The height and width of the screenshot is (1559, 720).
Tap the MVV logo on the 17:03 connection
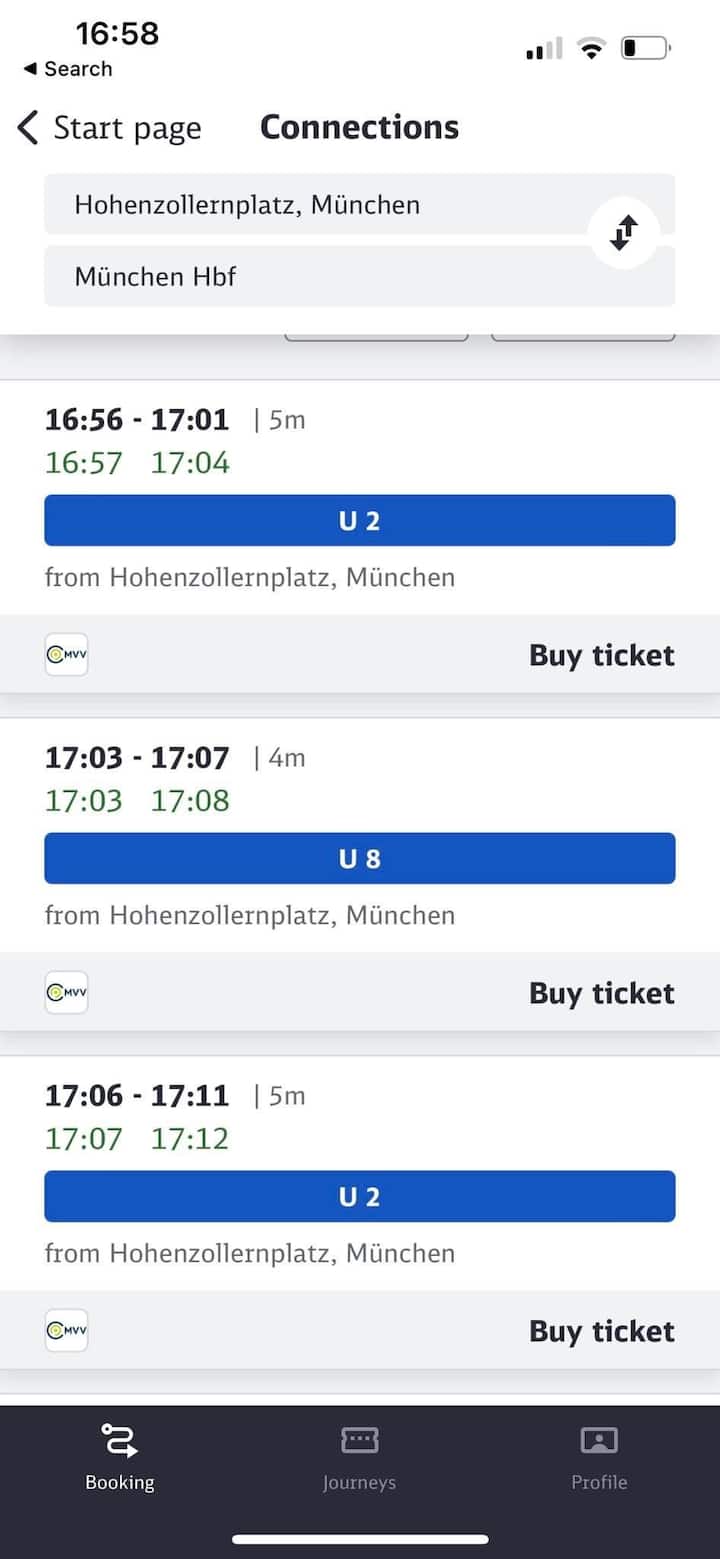[67, 993]
